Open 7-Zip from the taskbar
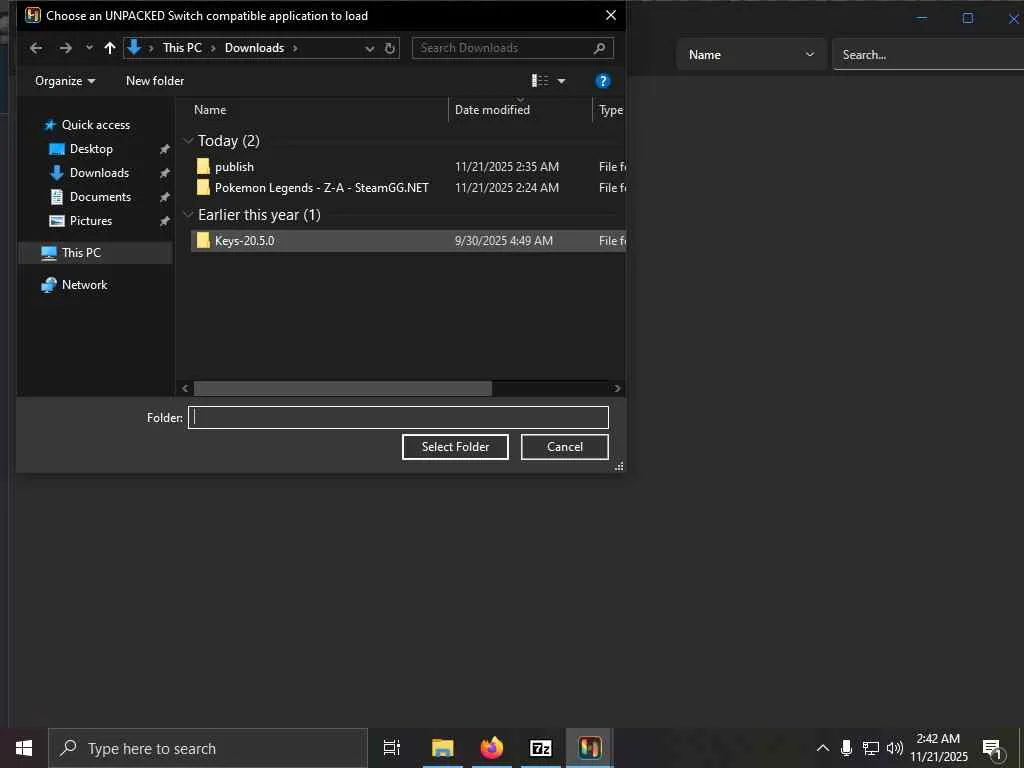Viewport: 1024px width, 768px height. 541,748
